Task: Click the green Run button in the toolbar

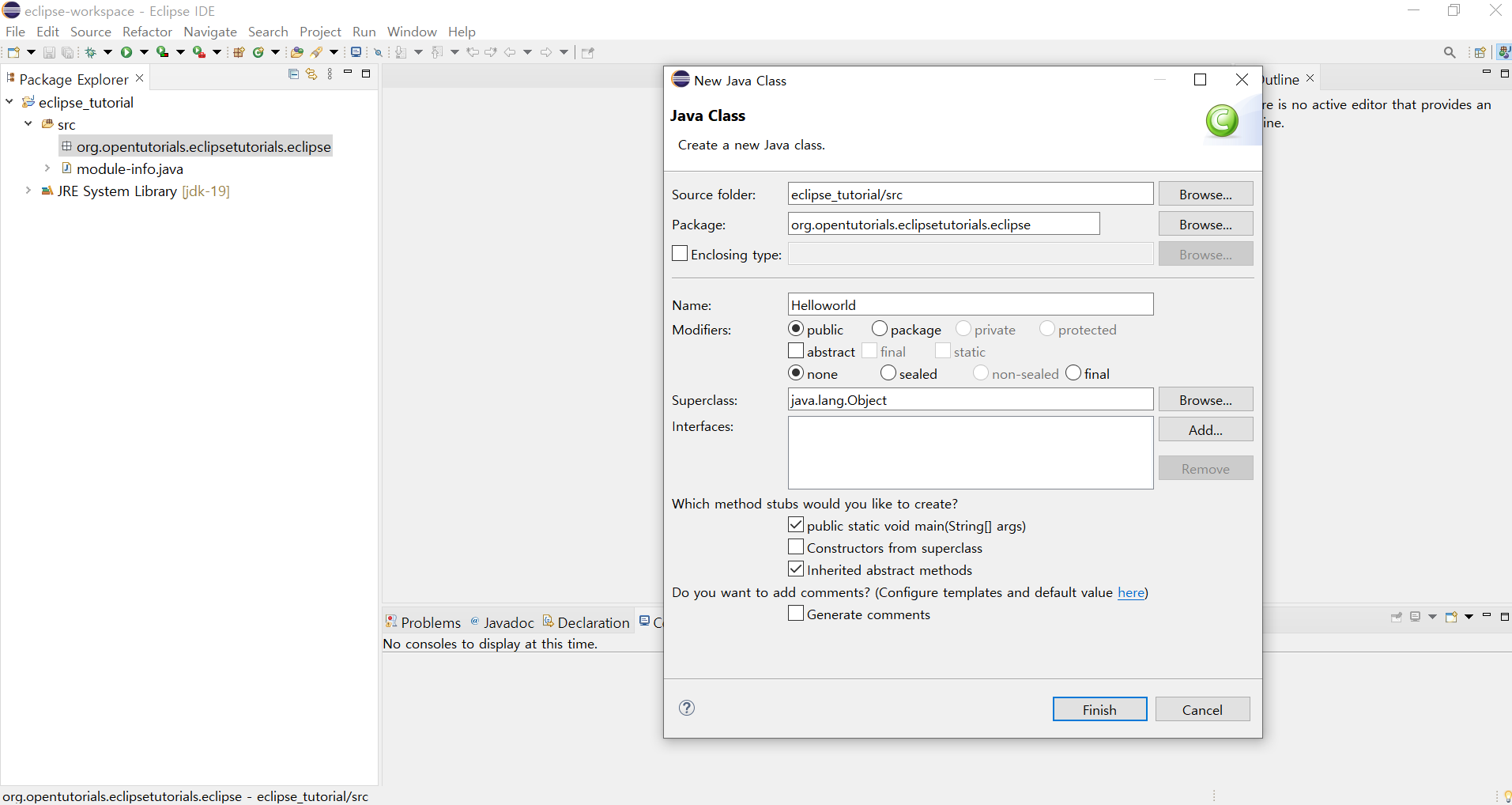Action: (126, 52)
